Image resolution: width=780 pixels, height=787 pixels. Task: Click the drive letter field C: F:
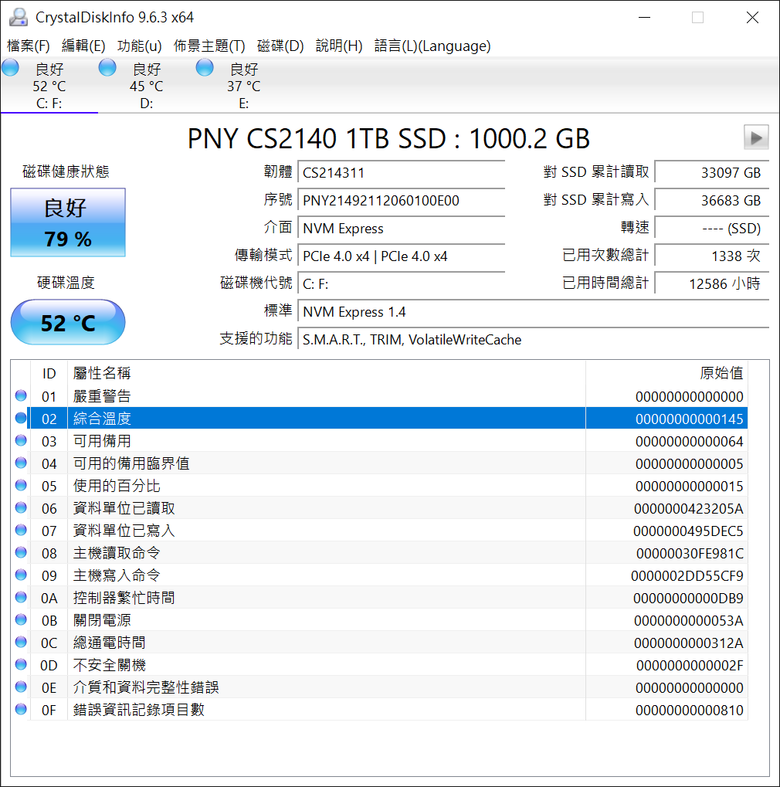pos(401,284)
